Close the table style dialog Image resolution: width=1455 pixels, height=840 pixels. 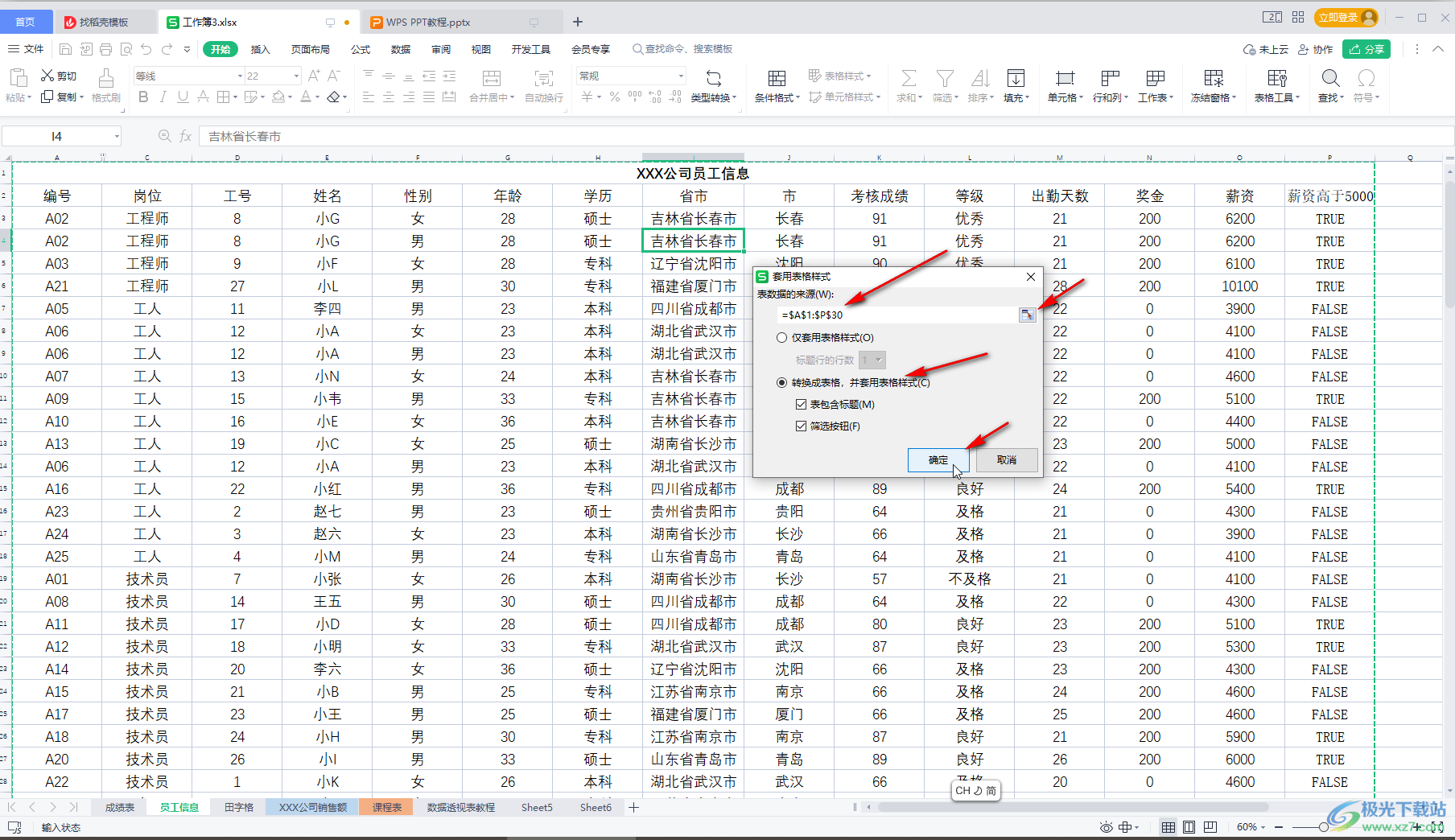[x=1031, y=277]
